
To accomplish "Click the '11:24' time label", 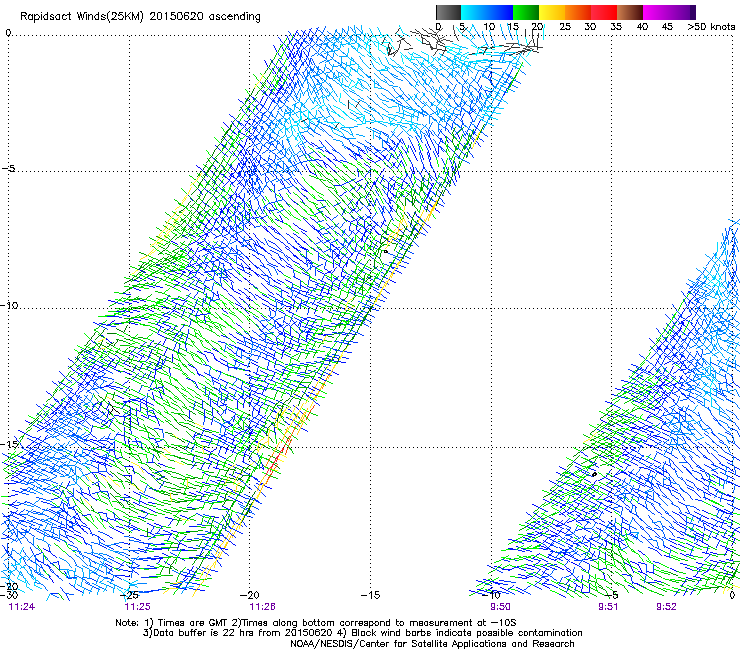I will [22, 607].
